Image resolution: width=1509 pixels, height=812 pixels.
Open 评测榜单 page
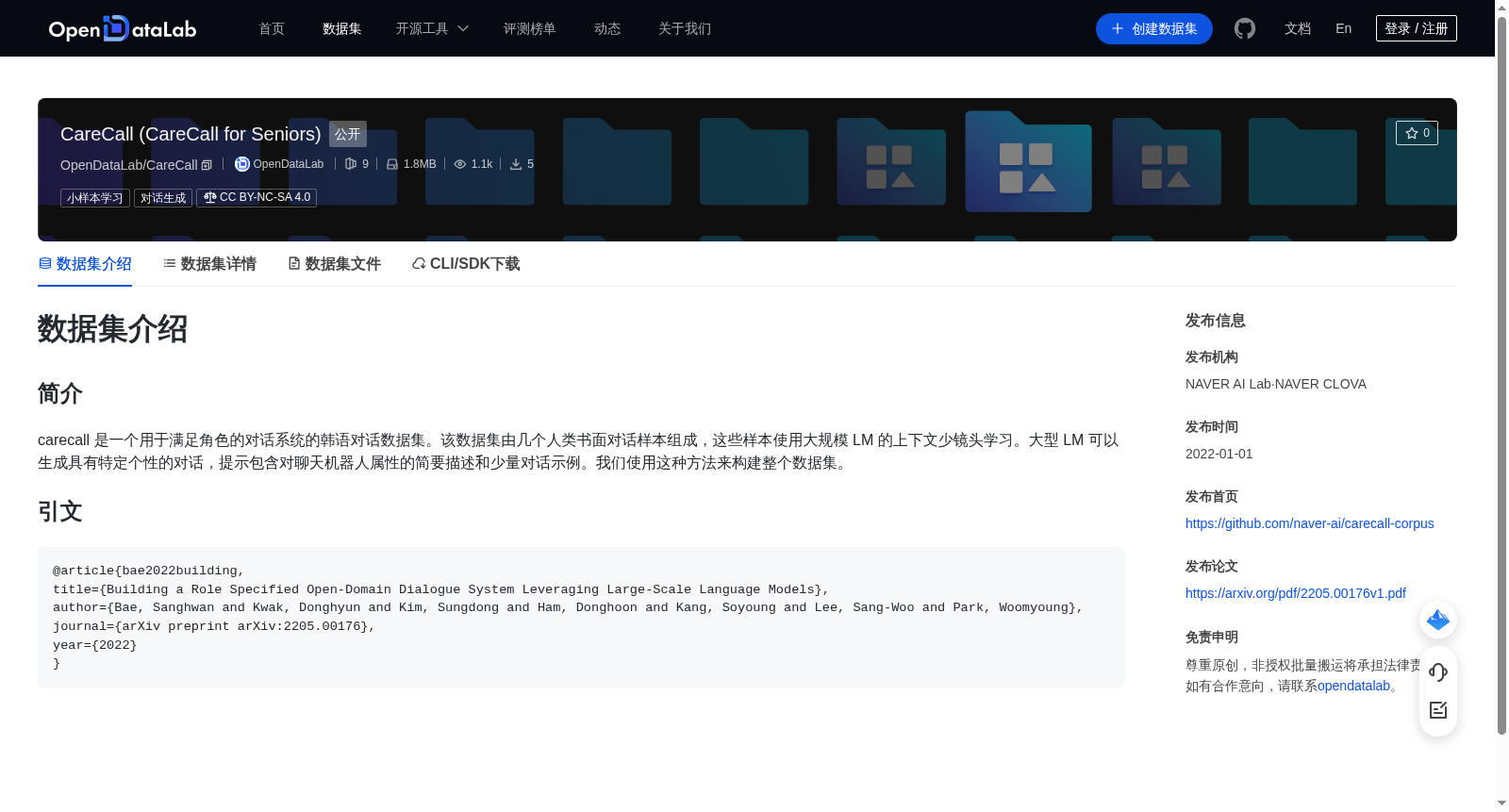point(529,28)
